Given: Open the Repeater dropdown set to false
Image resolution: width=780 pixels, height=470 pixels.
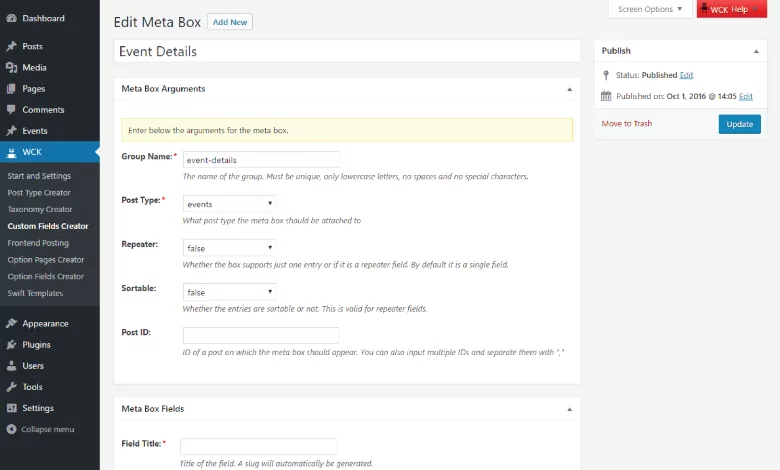Looking at the screenshot, I should pos(229,248).
